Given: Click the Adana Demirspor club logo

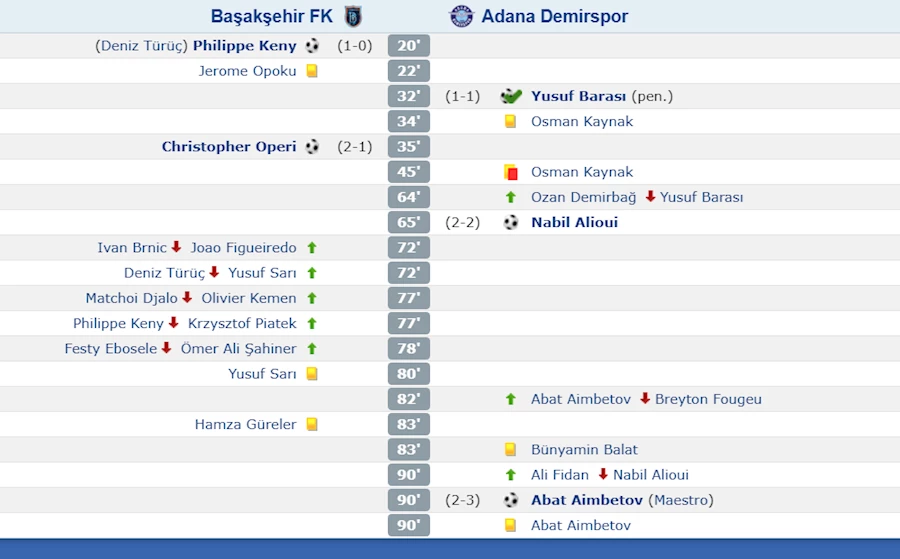Looking at the screenshot, I should point(461,16).
